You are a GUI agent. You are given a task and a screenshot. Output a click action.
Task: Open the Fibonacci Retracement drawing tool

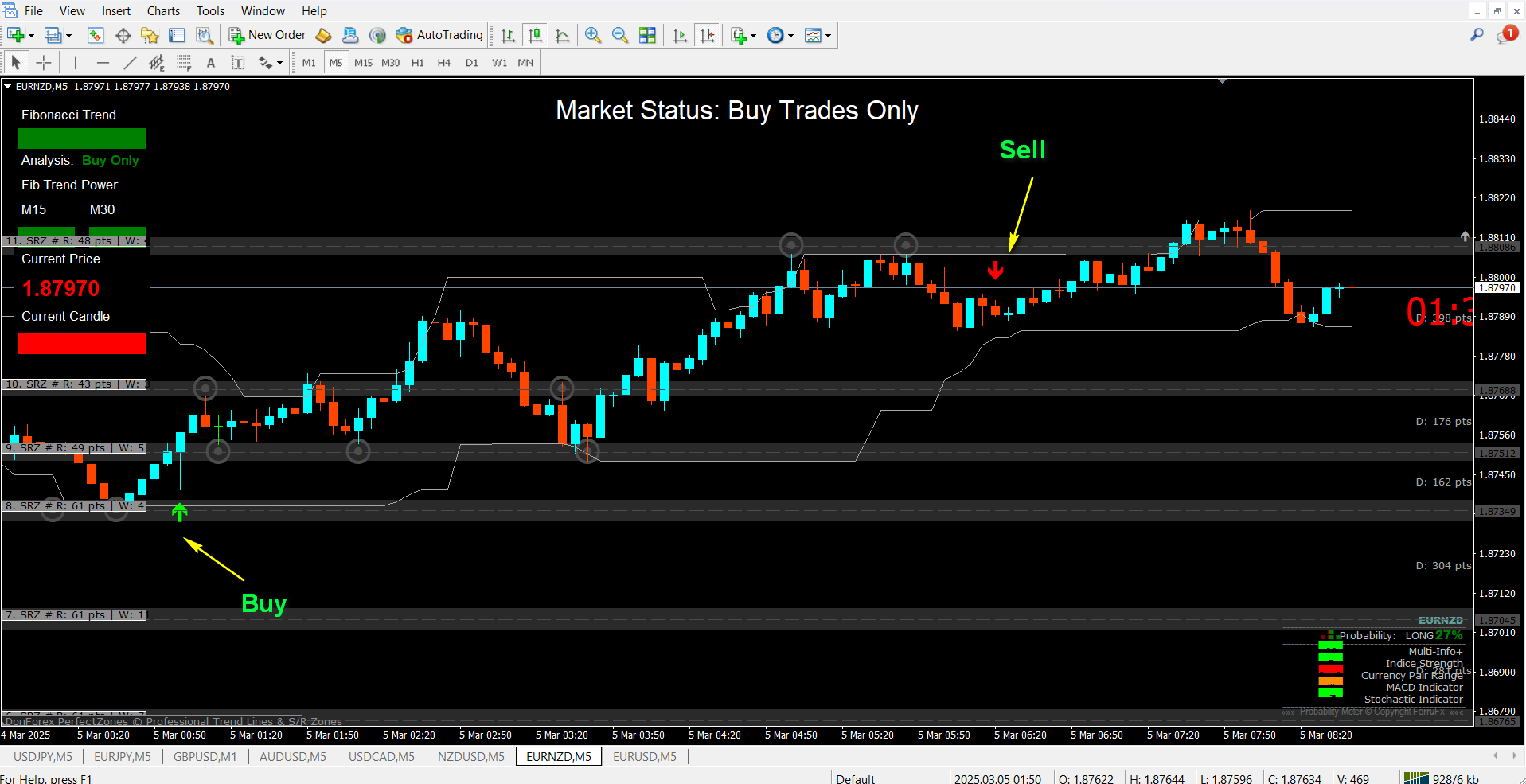pyautogui.click(x=184, y=62)
